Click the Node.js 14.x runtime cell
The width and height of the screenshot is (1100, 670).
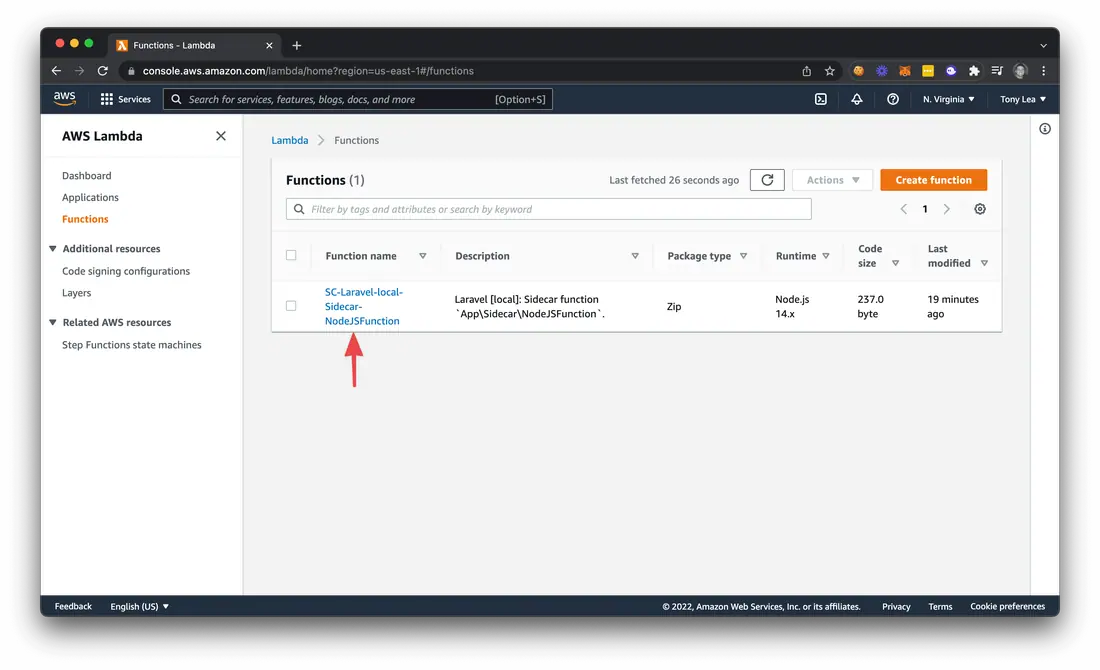pyautogui.click(x=792, y=306)
